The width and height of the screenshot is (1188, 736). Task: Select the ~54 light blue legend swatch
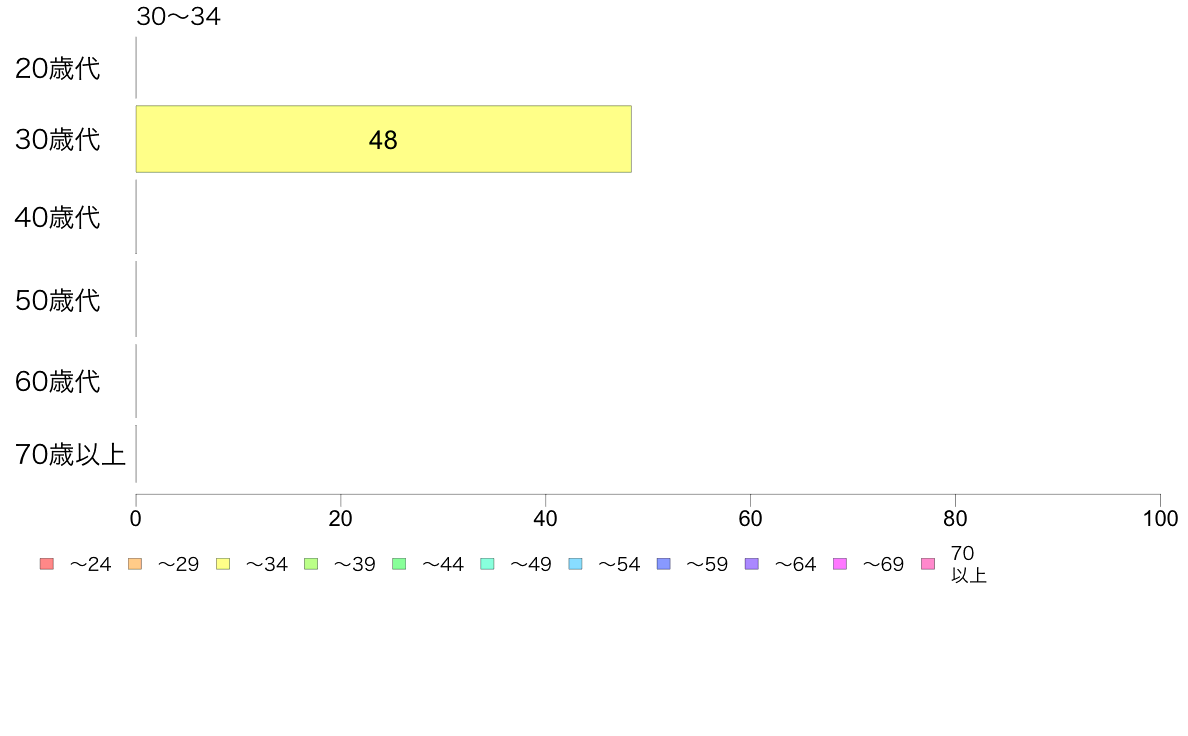[x=575, y=564]
